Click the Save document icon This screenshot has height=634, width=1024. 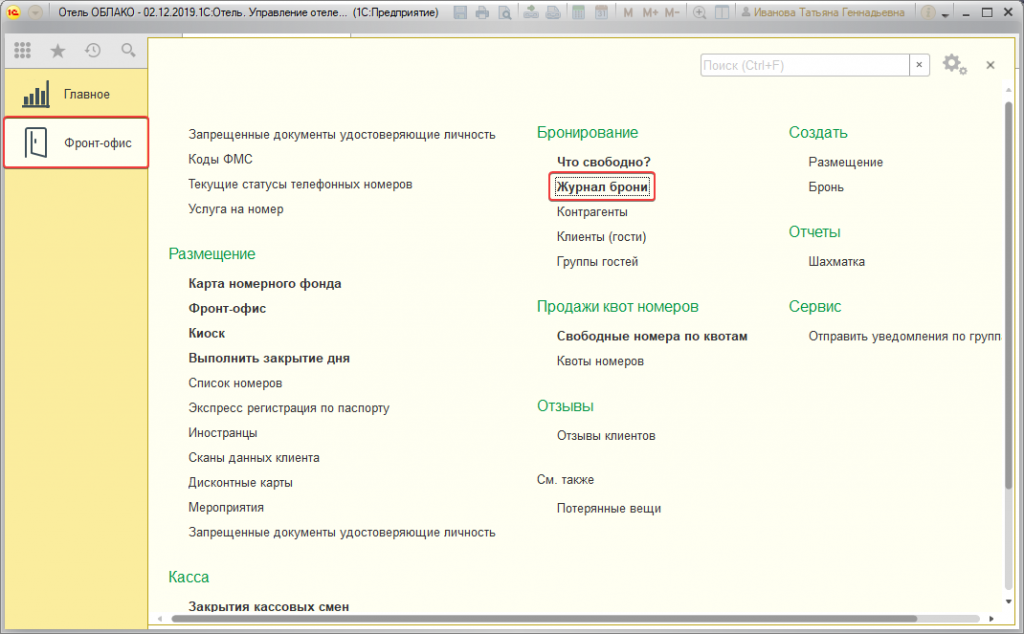coord(460,11)
